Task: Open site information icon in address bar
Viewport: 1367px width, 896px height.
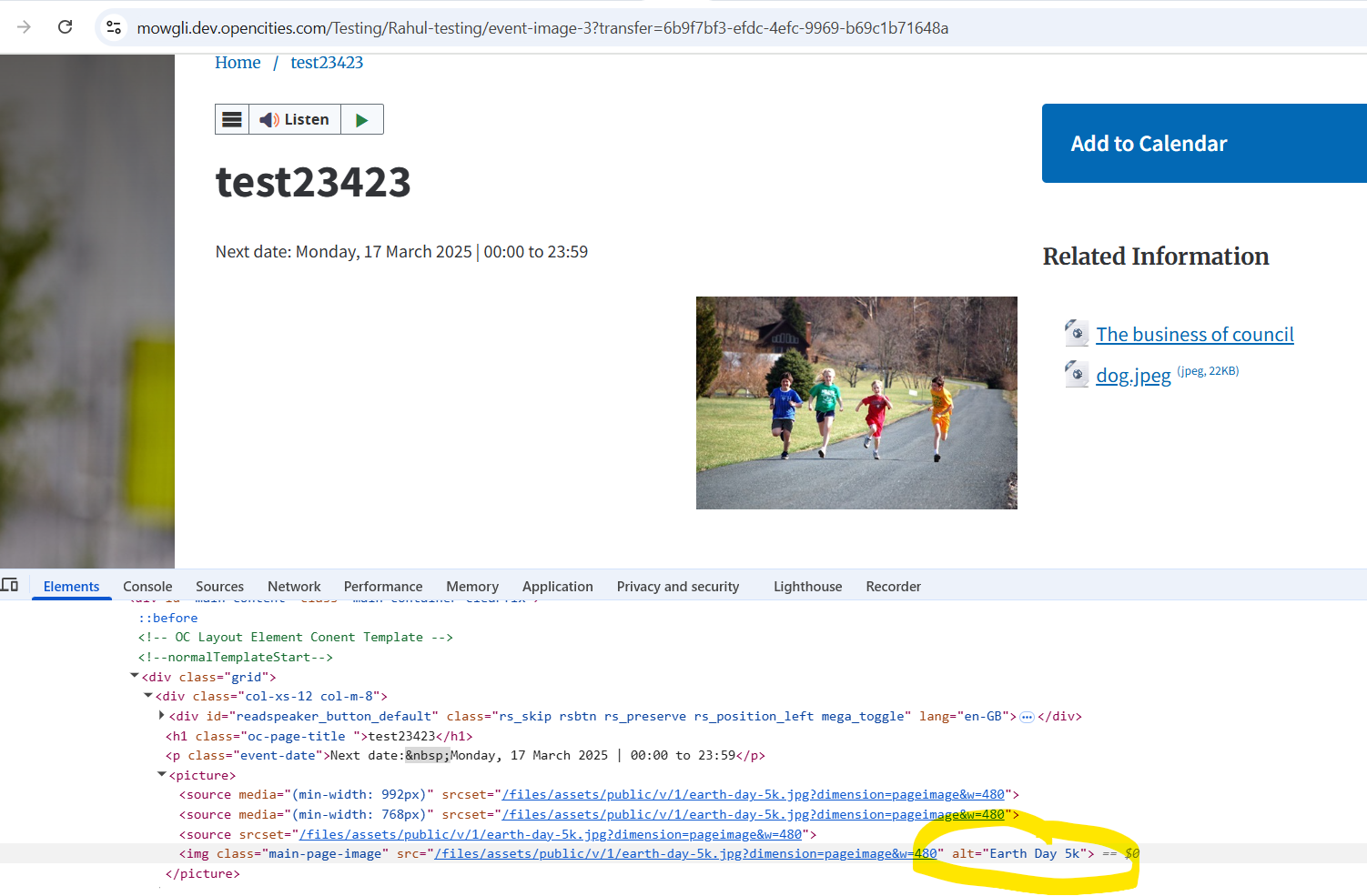Action: click(x=114, y=27)
